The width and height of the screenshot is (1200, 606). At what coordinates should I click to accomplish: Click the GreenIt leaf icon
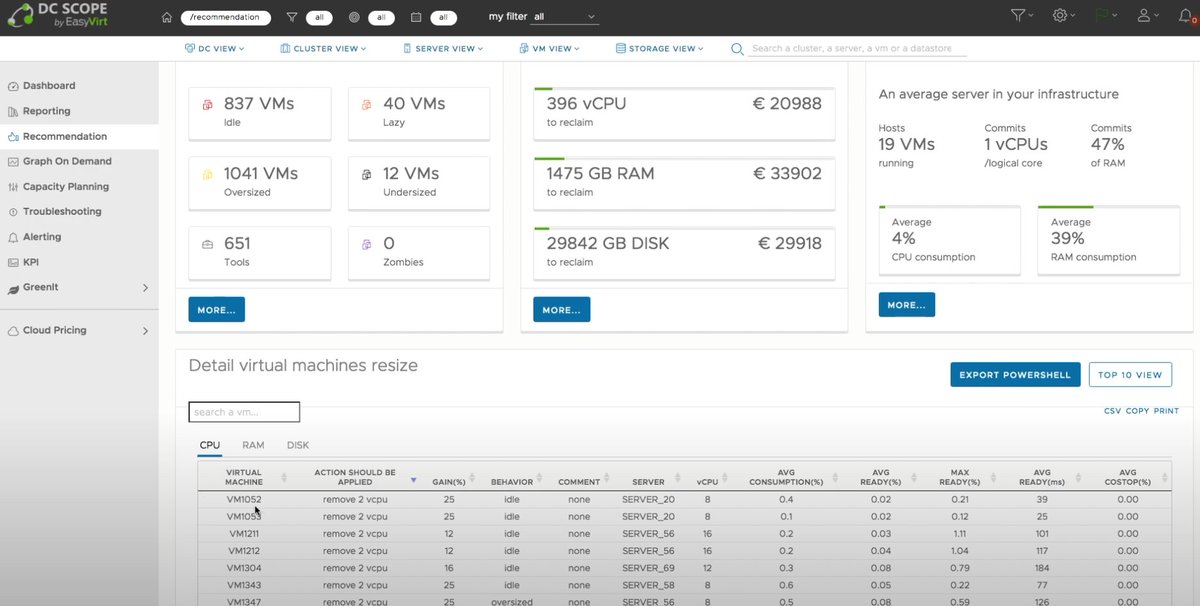pos(13,288)
